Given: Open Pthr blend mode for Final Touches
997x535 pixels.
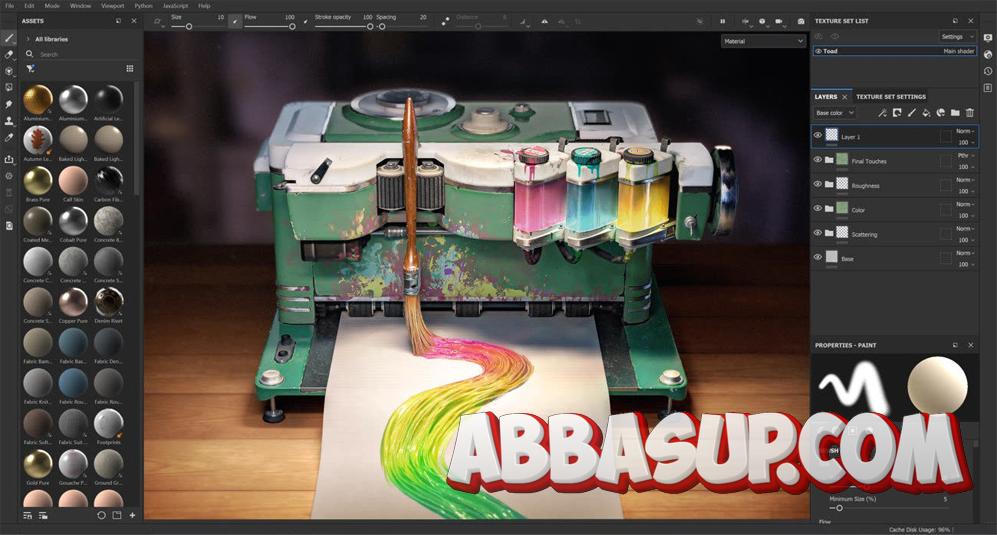Looking at the screenshot, I should [965, 155].
